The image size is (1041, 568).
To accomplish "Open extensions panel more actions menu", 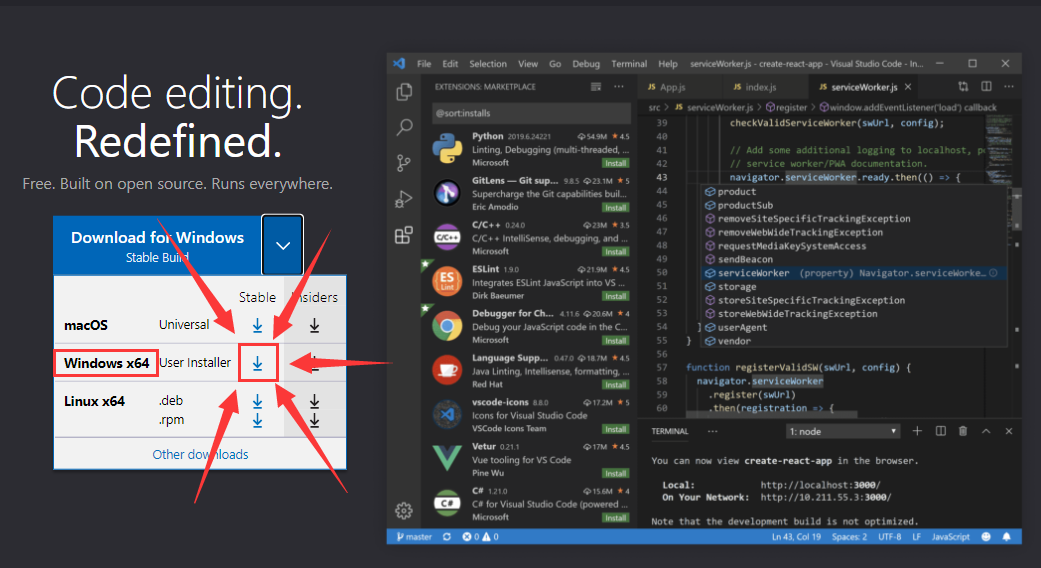I will tap(619, 87).
